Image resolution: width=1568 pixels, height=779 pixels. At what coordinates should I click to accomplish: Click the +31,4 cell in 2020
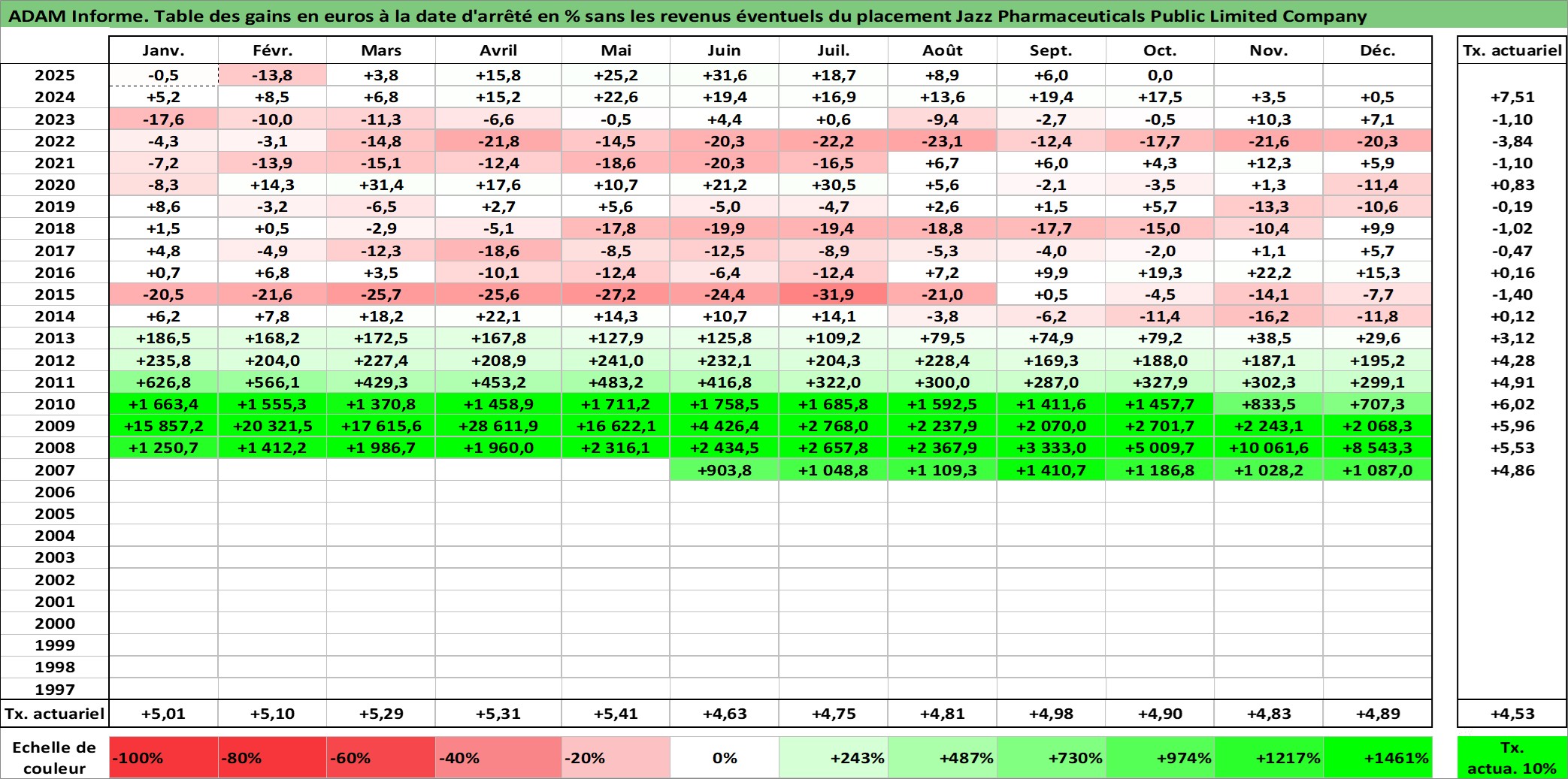coord(381,185)
